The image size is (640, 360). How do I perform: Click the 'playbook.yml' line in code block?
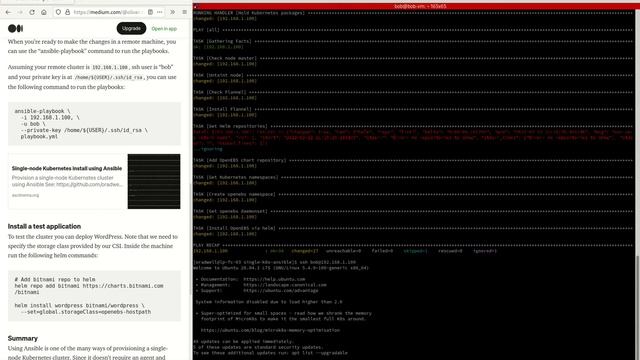(39, 137)
